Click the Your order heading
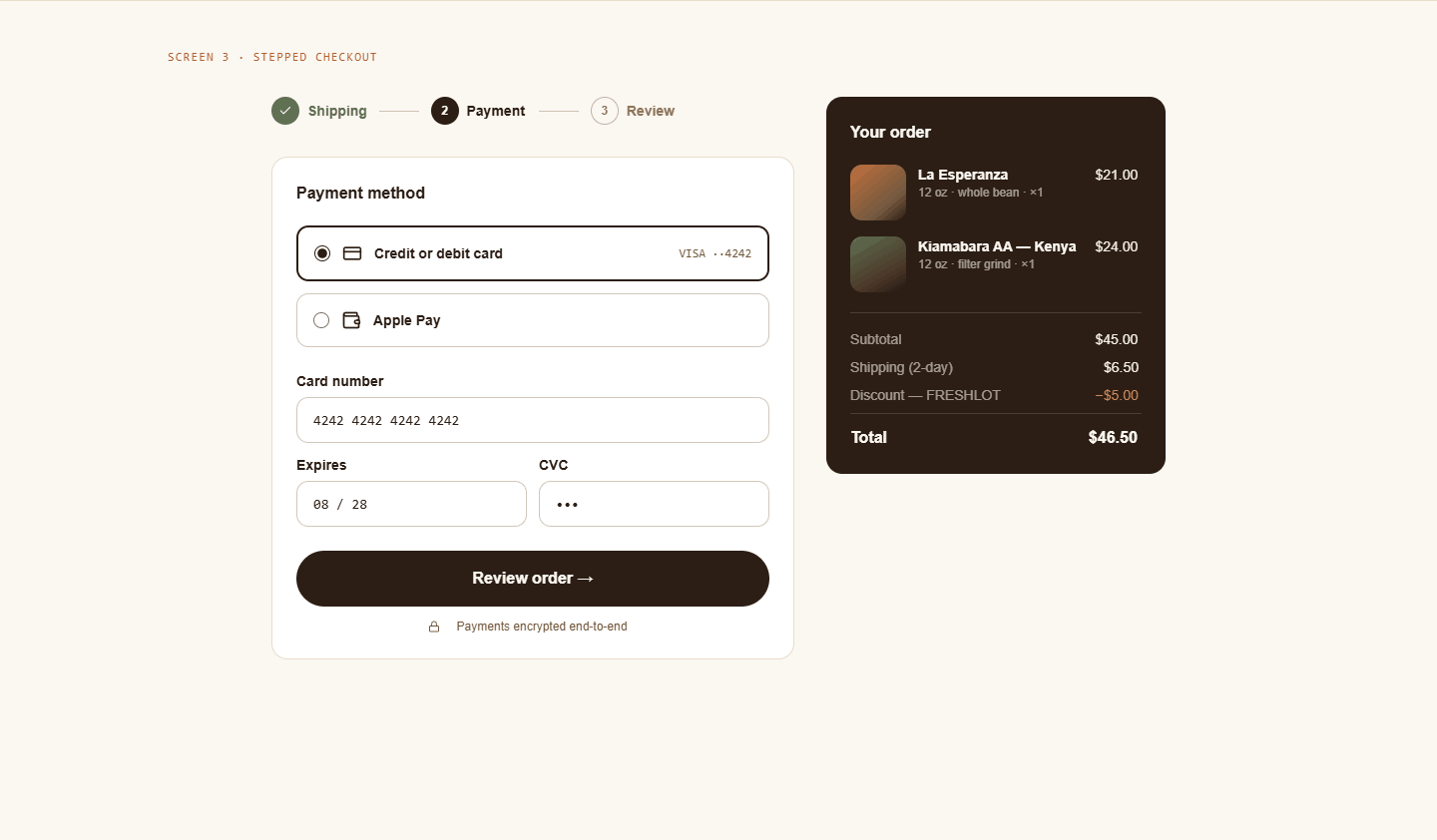This screenshot has height=840, width=1437. click(x=890, y=132)
